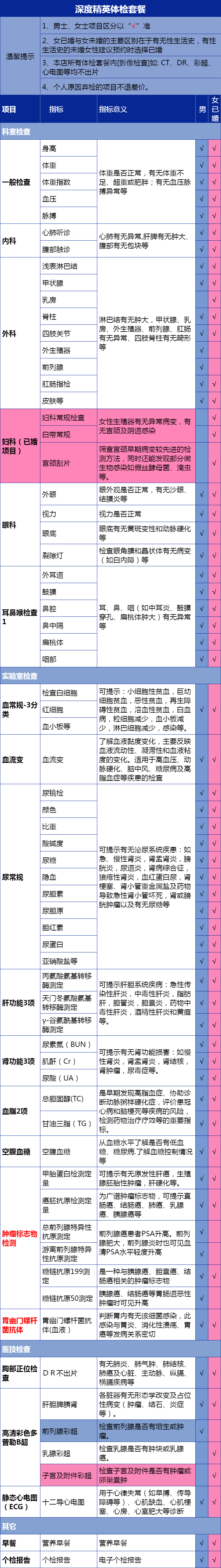
Task: Select the 前列腺彩超 indicator cell
Action: 69,1431
